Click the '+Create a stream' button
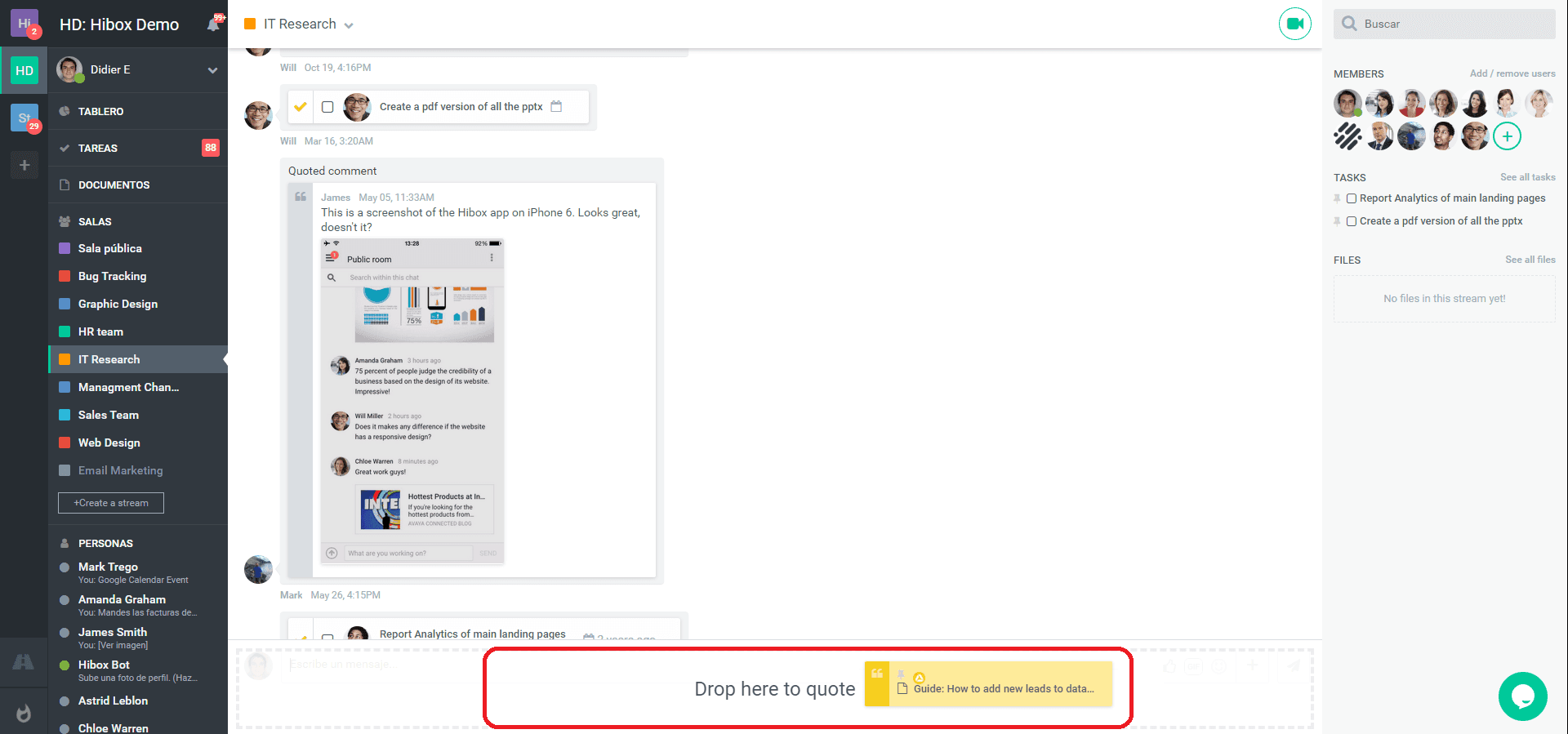 click(111, 503)
